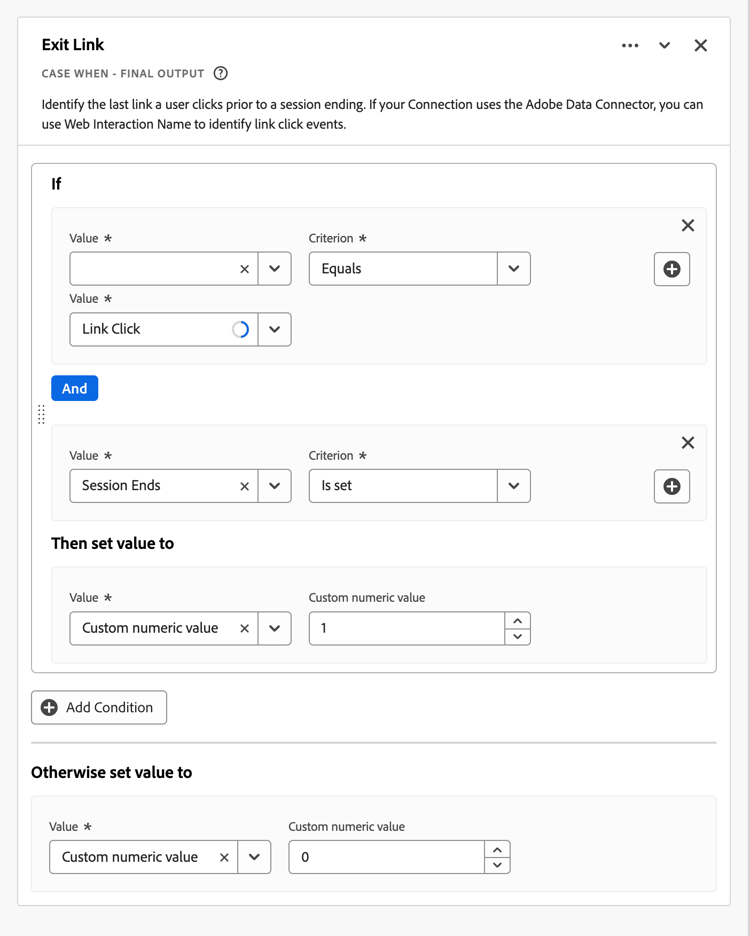Open the Equals criterion dropdown
750x936 pixels.
click(514, 269)
